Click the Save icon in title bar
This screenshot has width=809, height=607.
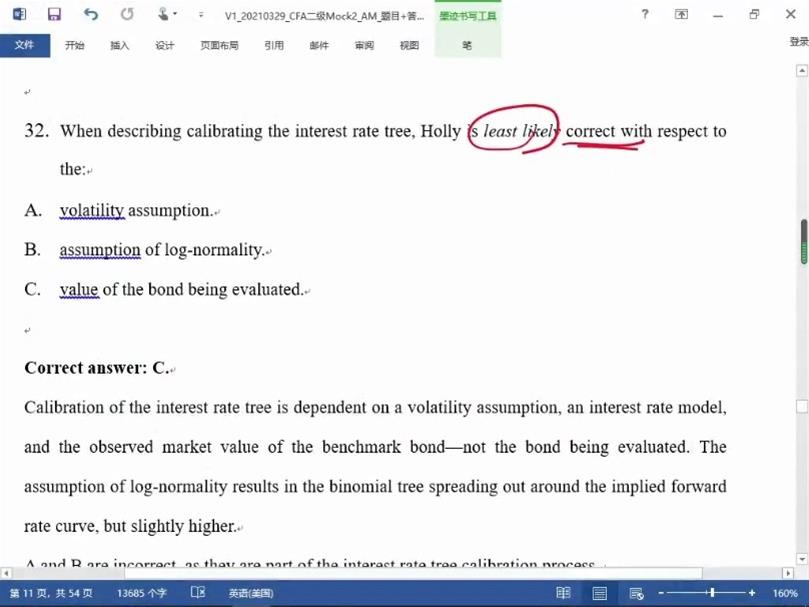tap(54, 14)
